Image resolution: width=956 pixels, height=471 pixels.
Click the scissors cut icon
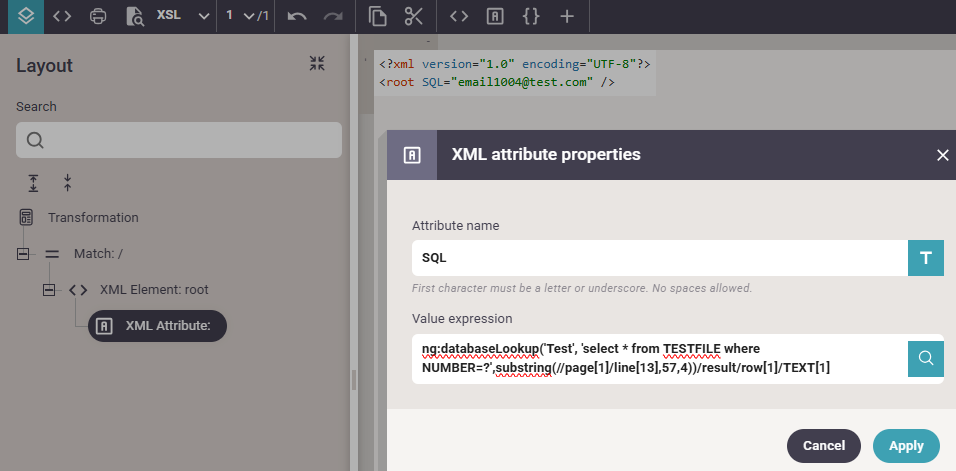(413, 16)
